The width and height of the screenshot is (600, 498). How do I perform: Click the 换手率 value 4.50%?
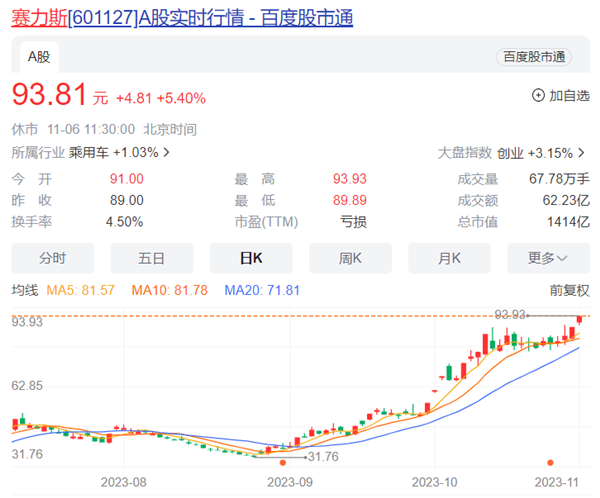(124, 222)
